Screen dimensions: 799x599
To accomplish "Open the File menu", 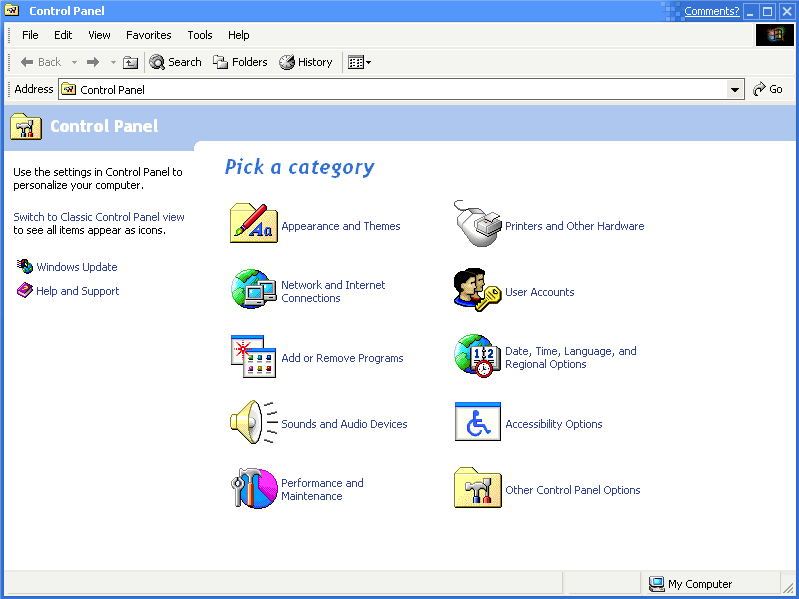I will [30, 35].
